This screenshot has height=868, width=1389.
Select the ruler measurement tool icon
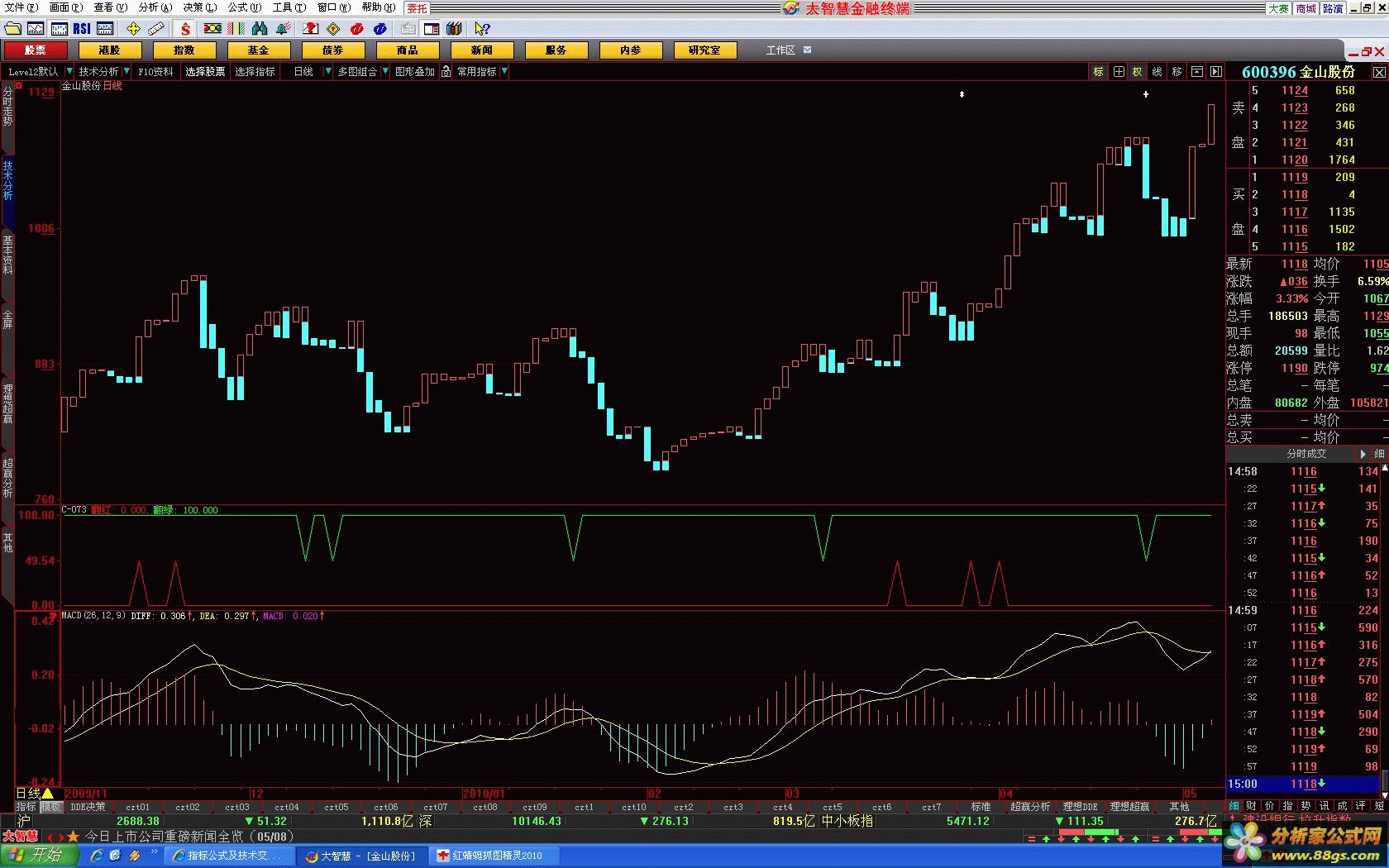tap(156, 29)
